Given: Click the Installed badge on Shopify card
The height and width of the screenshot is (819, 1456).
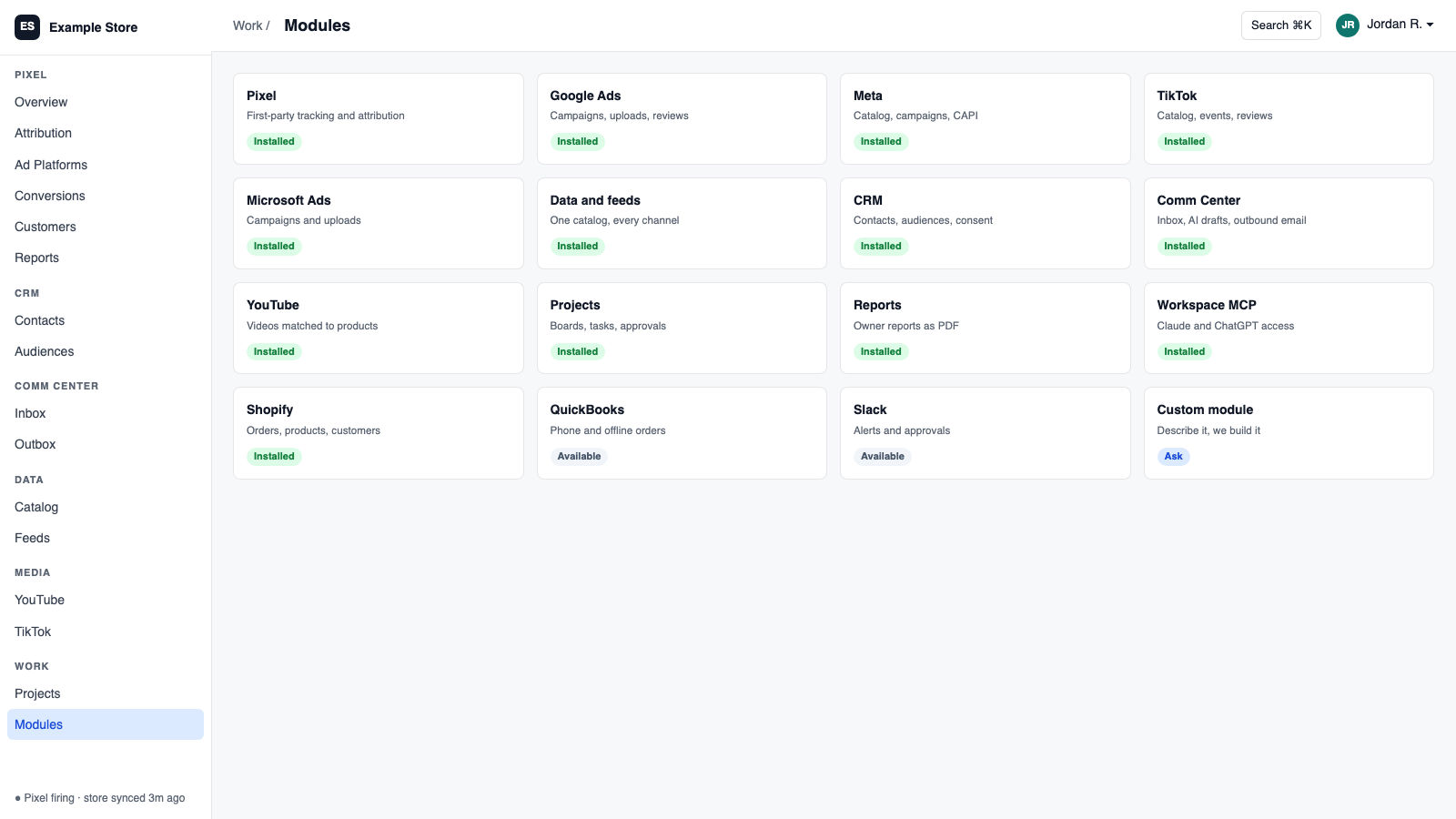Looking at the screenshot, I should tap(274, 456).
